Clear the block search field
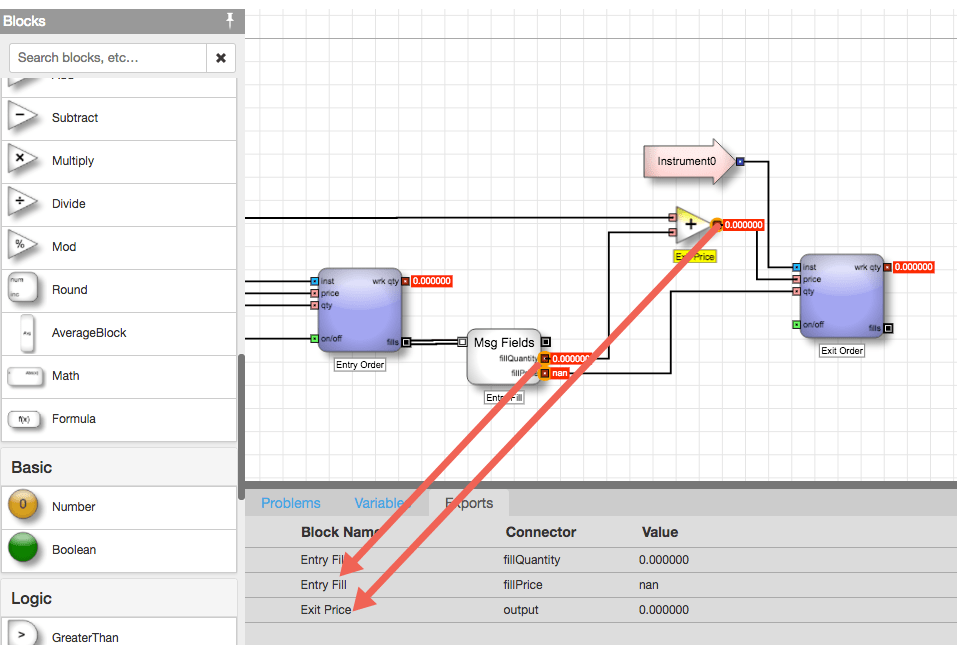 (221, 58)
